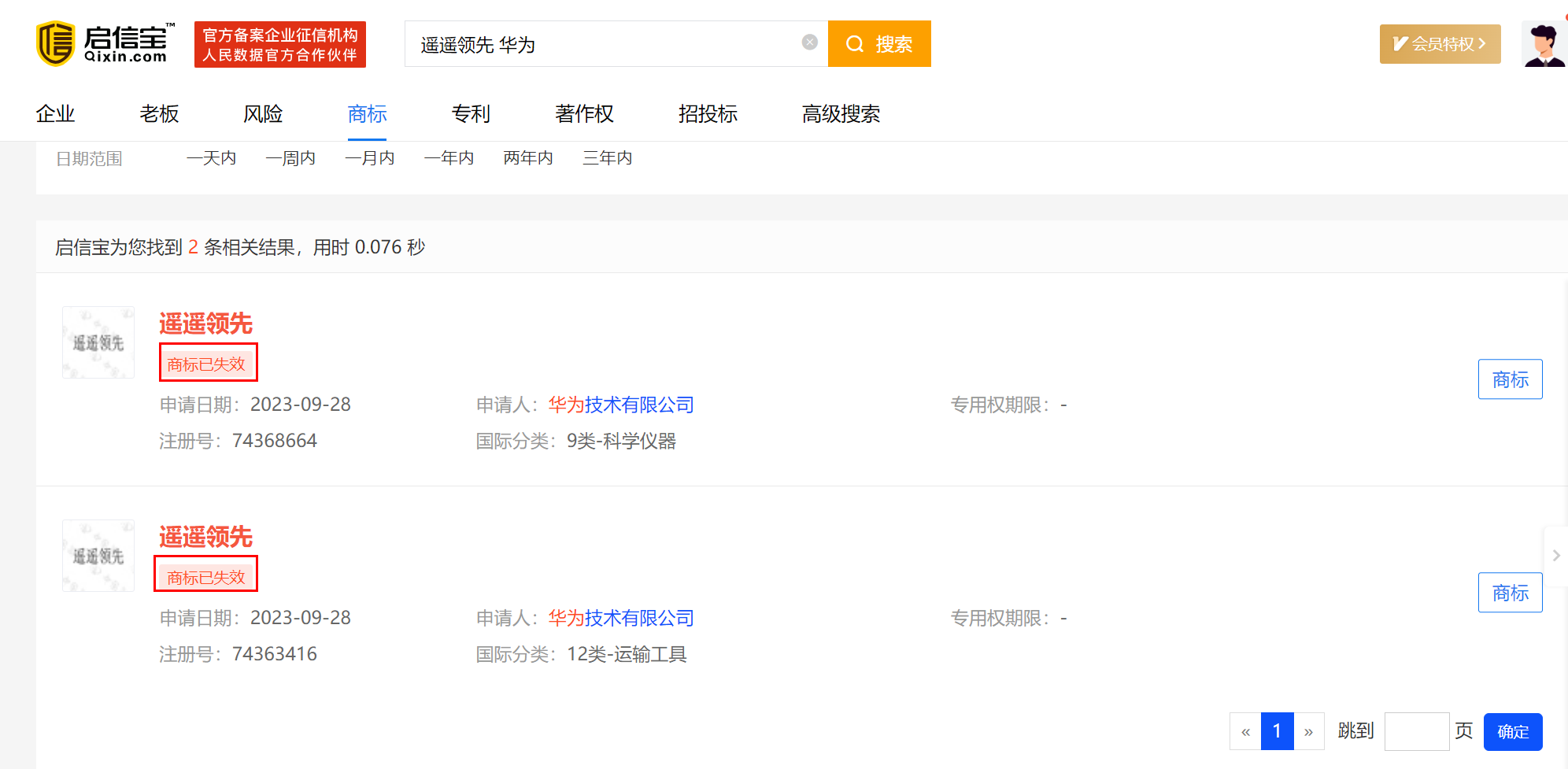Filter date range by 三年内

(x=608, y=158)
